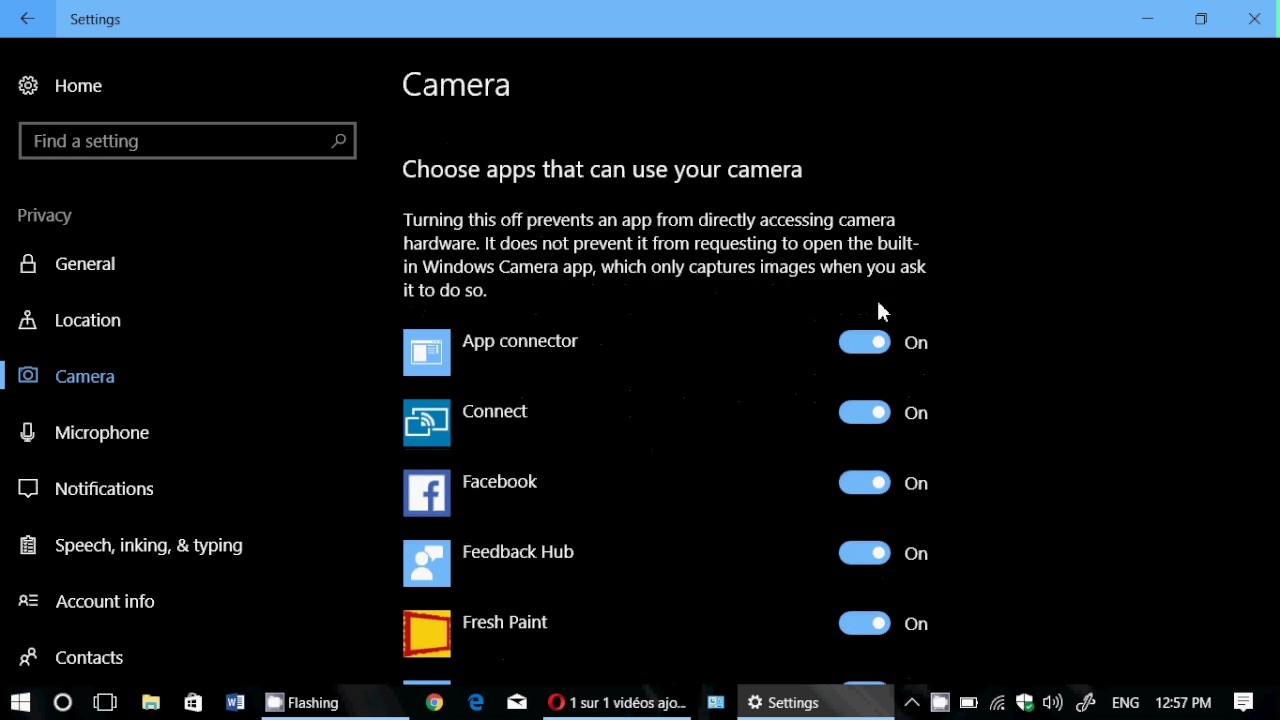The image size is (1280, 720).
Task: Click the search magnifier icon
Action: point(338,141)
